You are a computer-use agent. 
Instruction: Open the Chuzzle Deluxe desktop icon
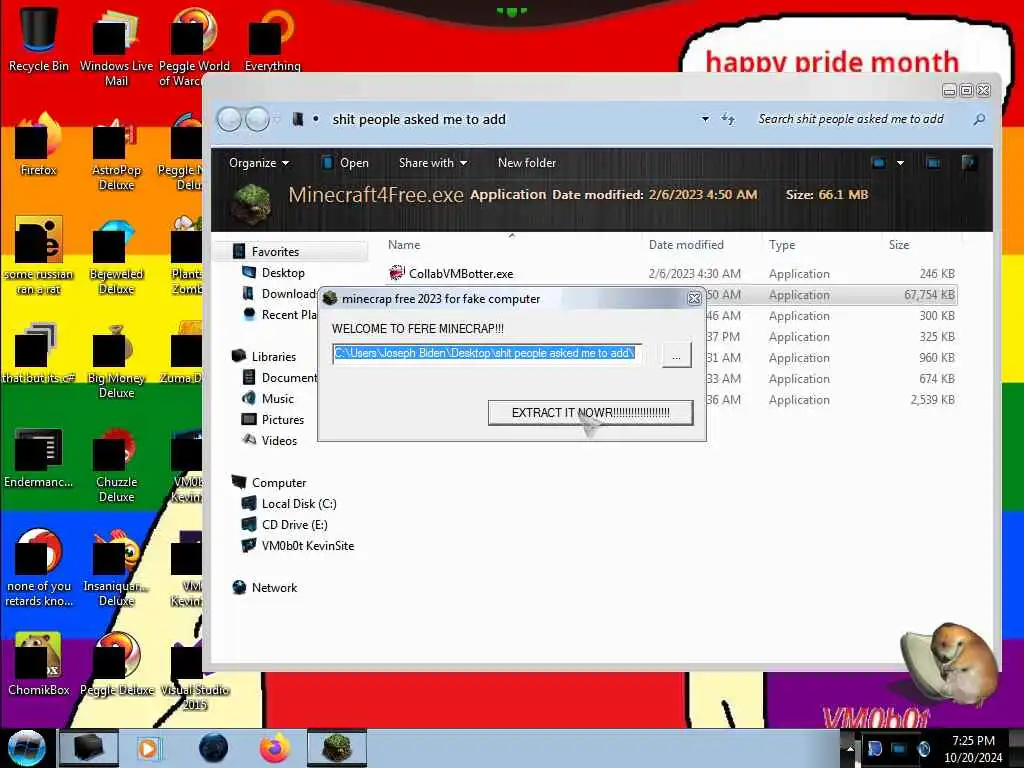click(x=116, y=464)
